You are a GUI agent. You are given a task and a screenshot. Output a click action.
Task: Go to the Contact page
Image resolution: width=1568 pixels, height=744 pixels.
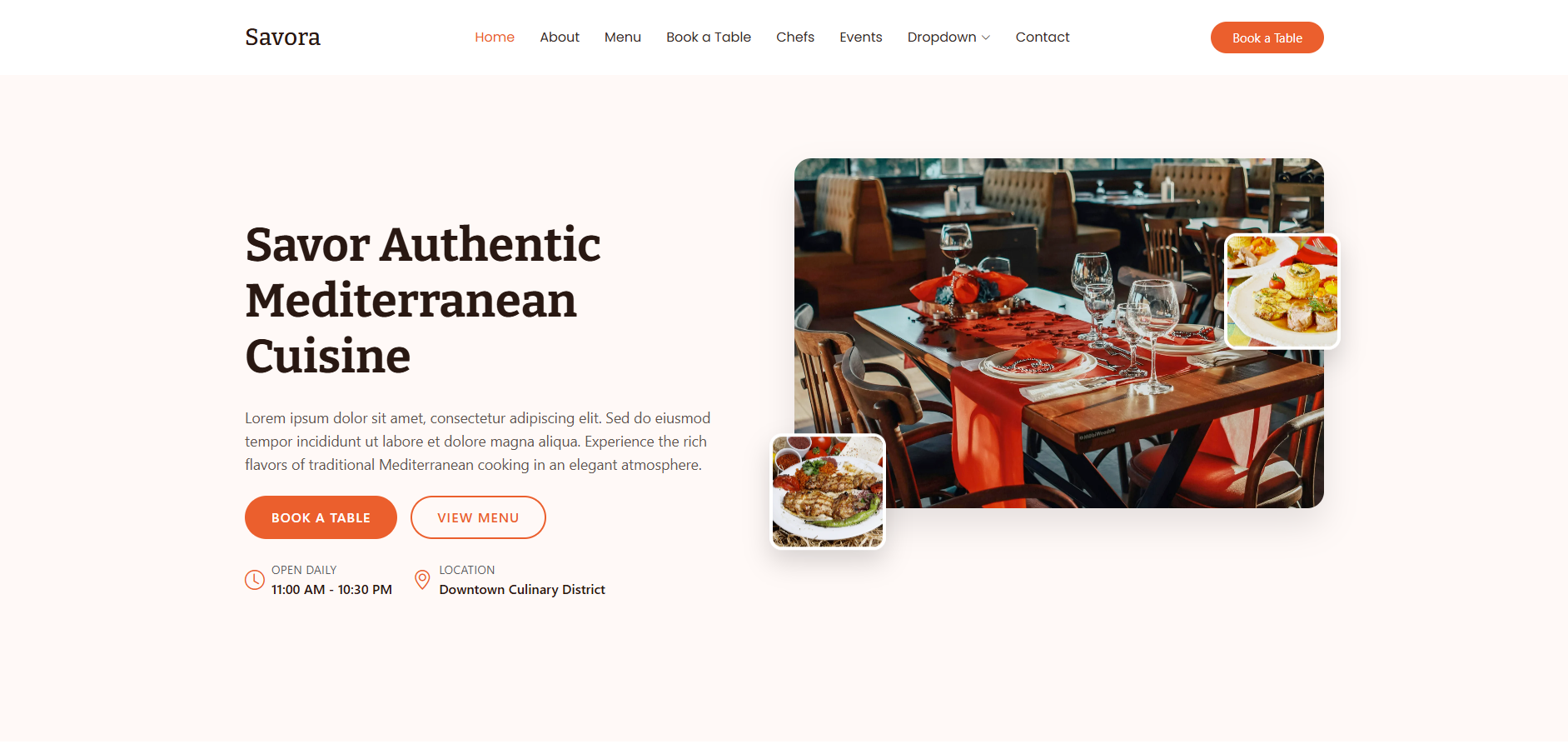(1043, 37)
